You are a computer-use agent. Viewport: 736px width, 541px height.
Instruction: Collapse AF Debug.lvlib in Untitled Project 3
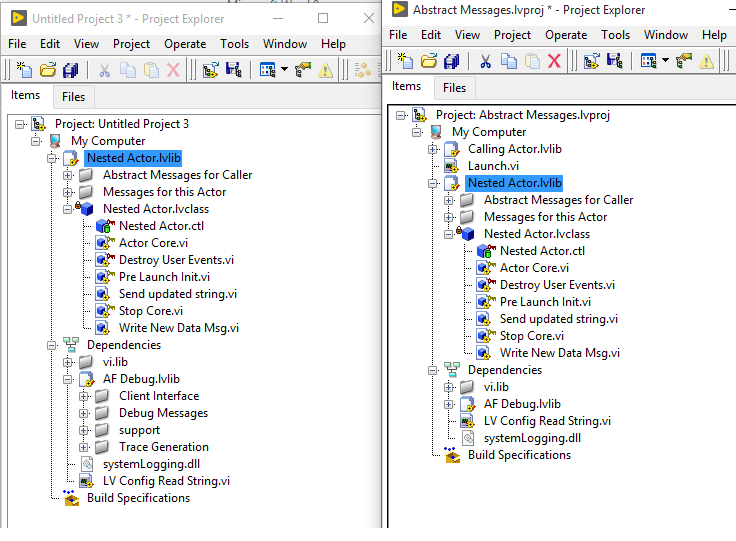68,379
